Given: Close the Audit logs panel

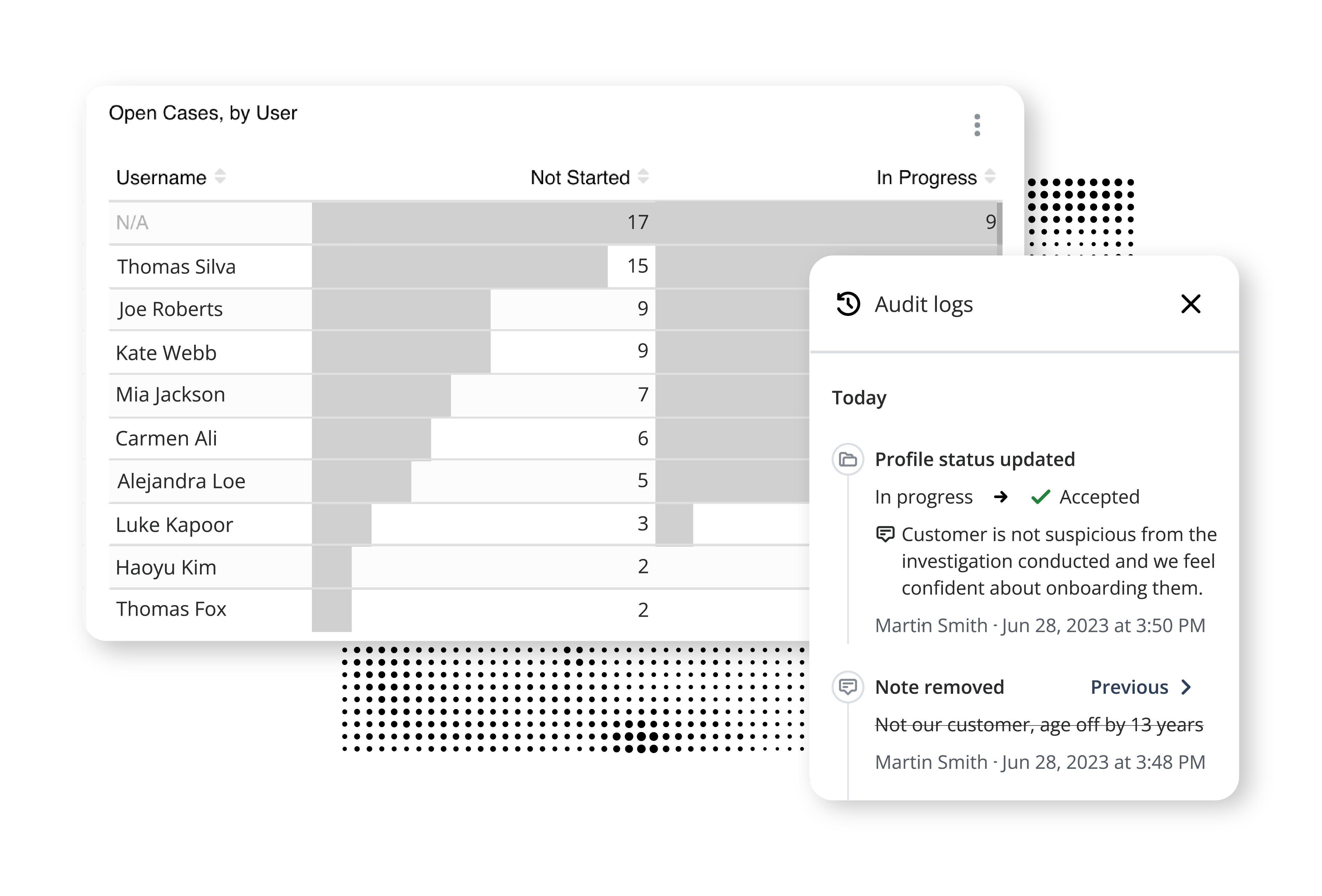Looking at the screenshot, I should click(x=1191, y=304).
